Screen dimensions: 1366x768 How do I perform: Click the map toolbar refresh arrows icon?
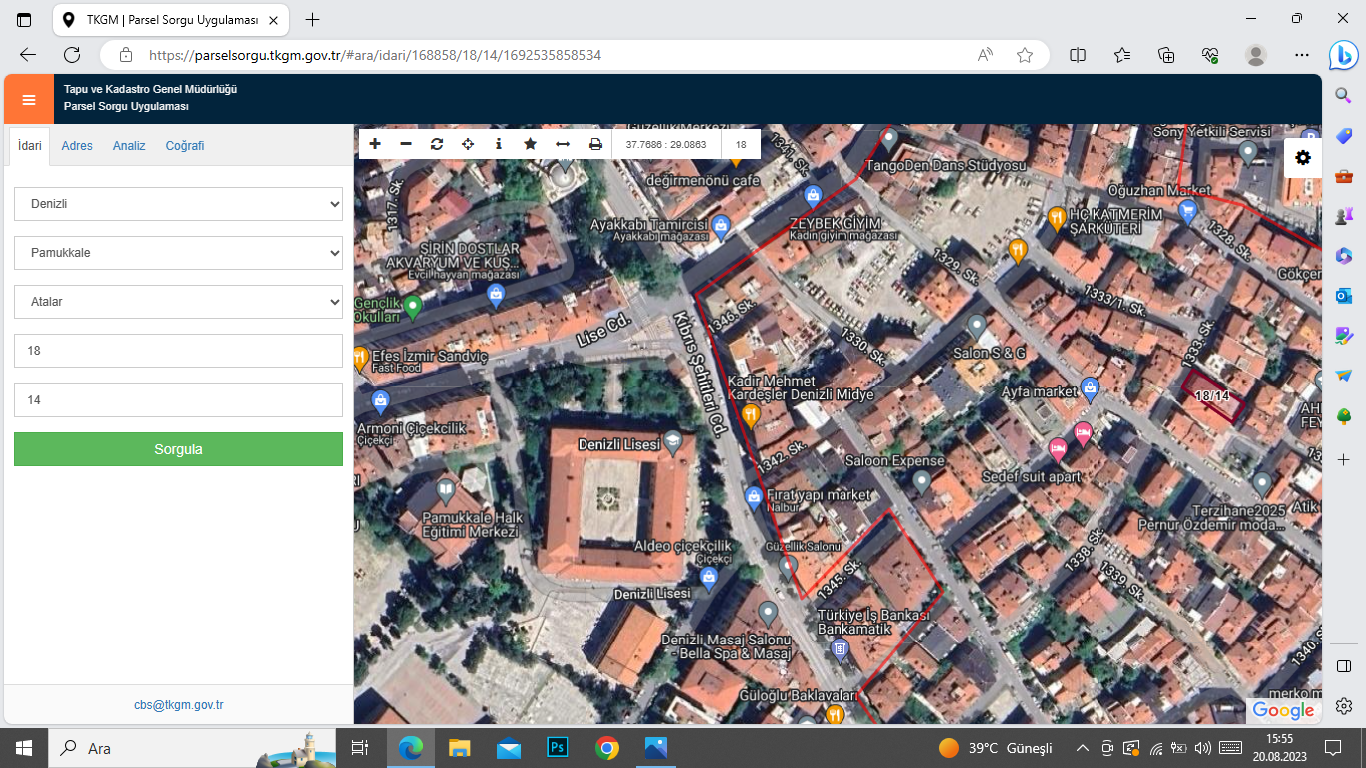pos(437,144)
